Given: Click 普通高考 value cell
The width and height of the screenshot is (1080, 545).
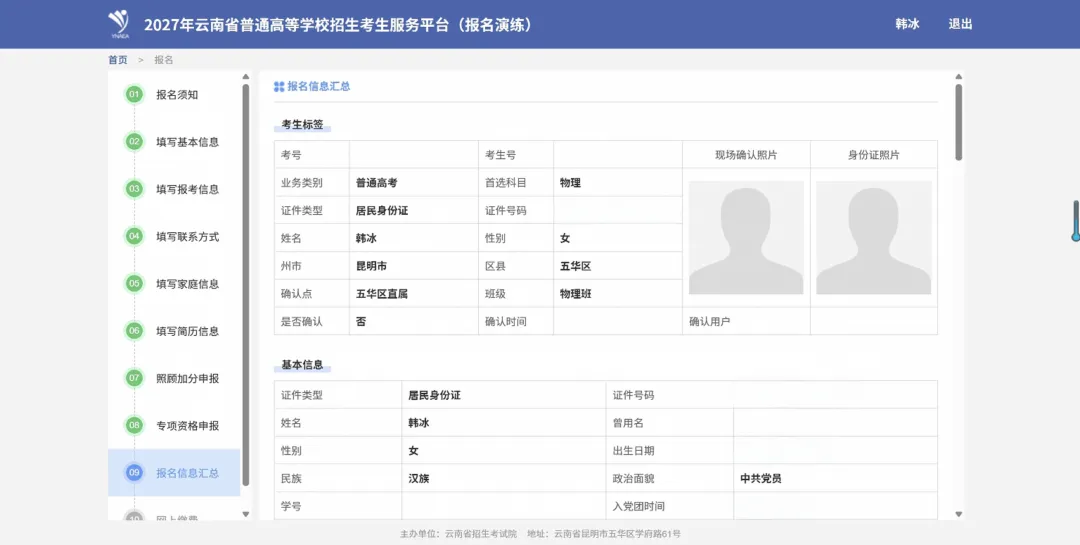Looking at the screenshot, I should tap(414, 183).
